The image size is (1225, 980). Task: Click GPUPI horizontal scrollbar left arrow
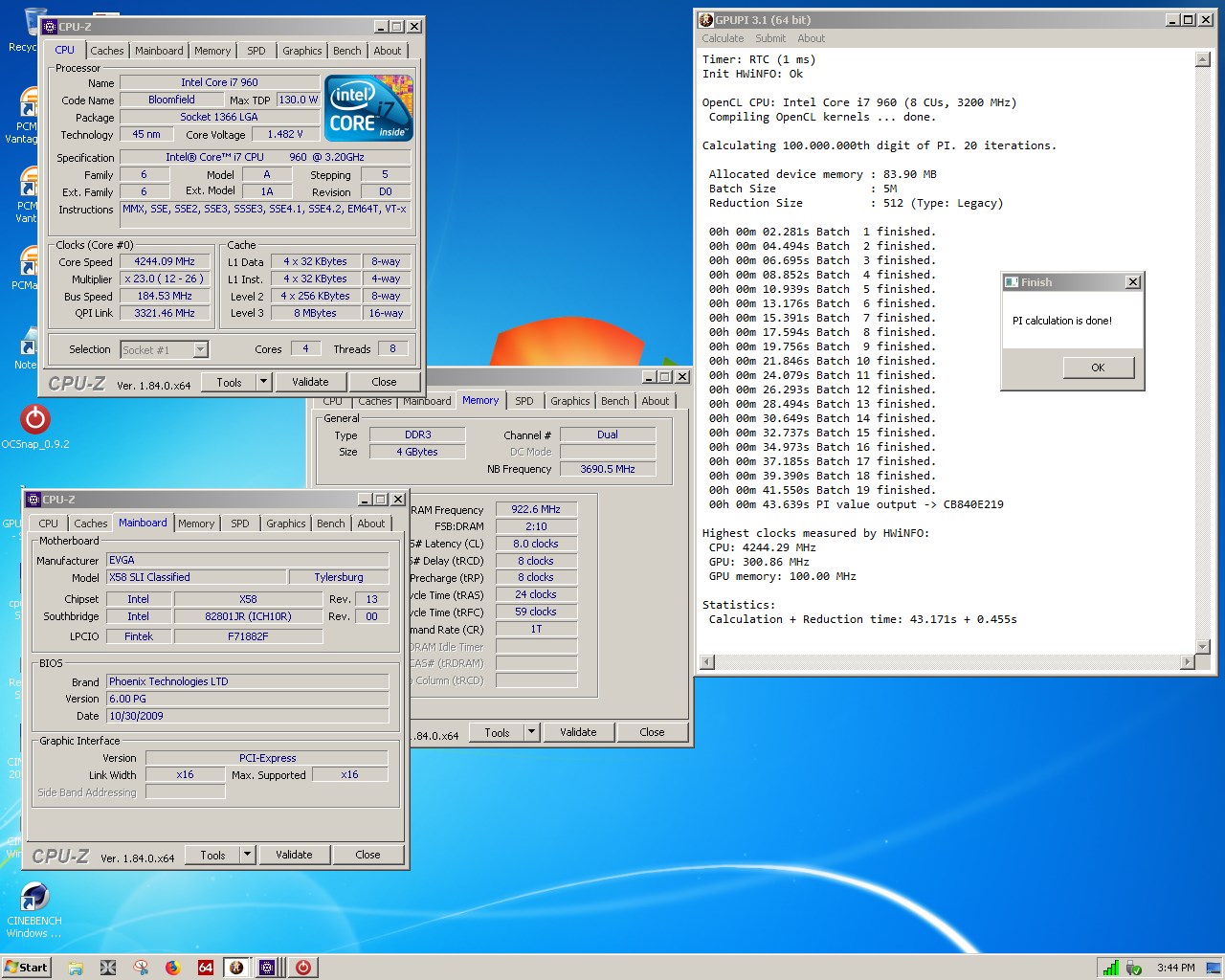coord(707,662)
